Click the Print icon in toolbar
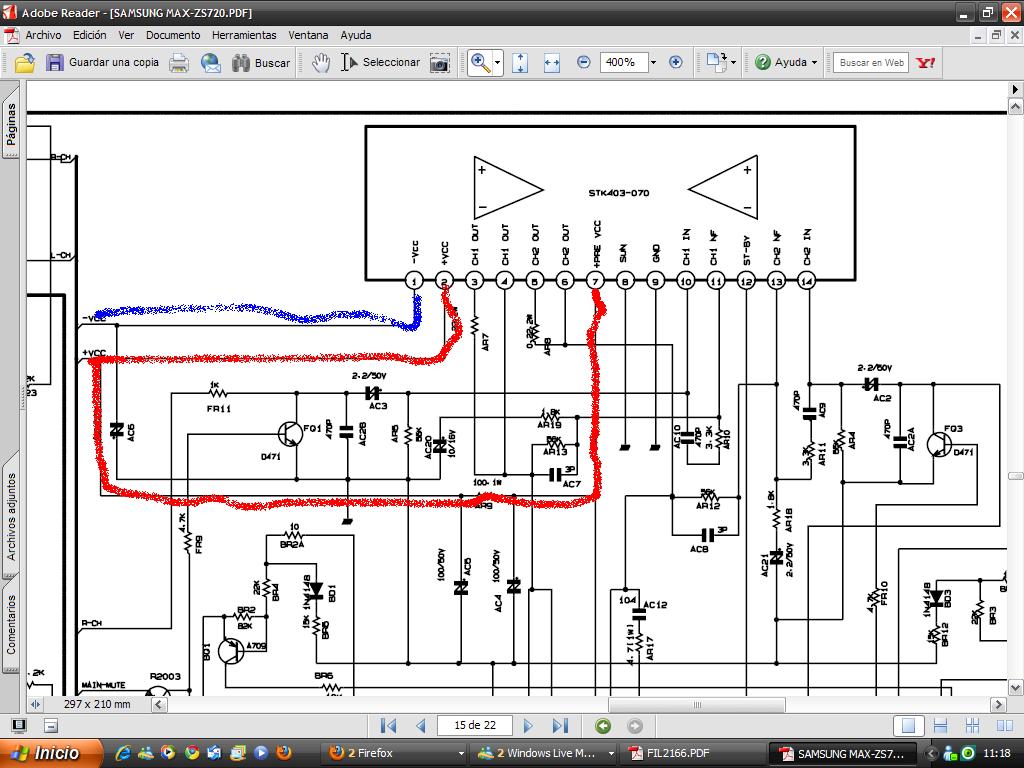Viewport: 1024px width, 768px height. coord(179,63)
